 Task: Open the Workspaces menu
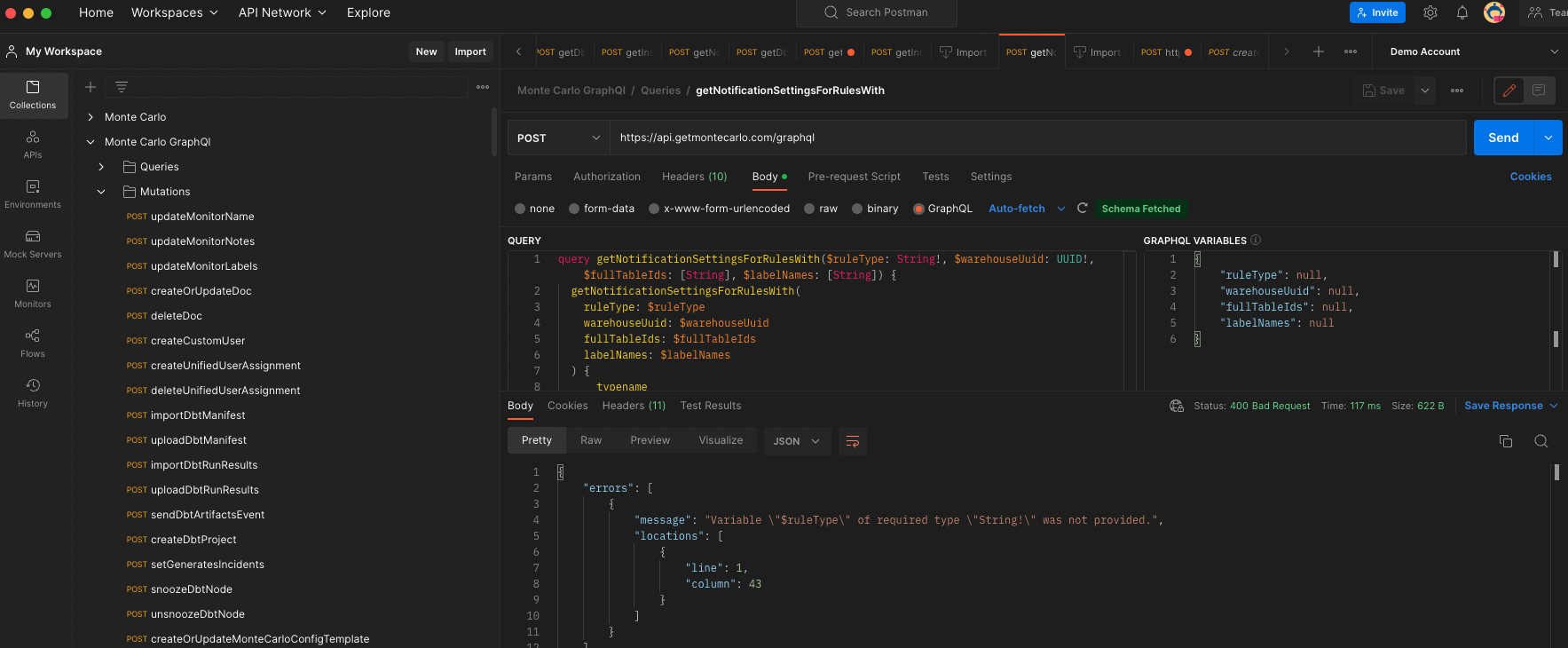click(x=174, y=12)
